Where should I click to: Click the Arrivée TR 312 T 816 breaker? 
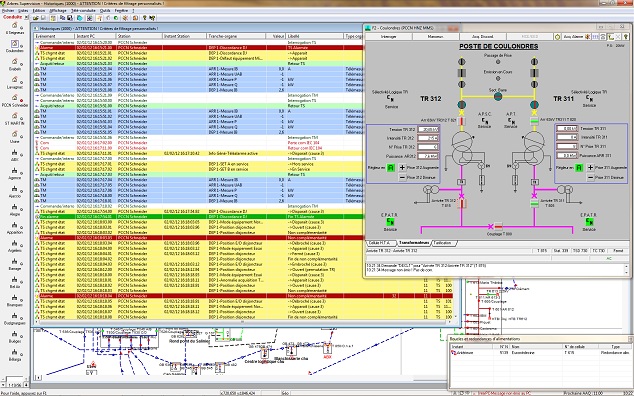click(461, 203)
